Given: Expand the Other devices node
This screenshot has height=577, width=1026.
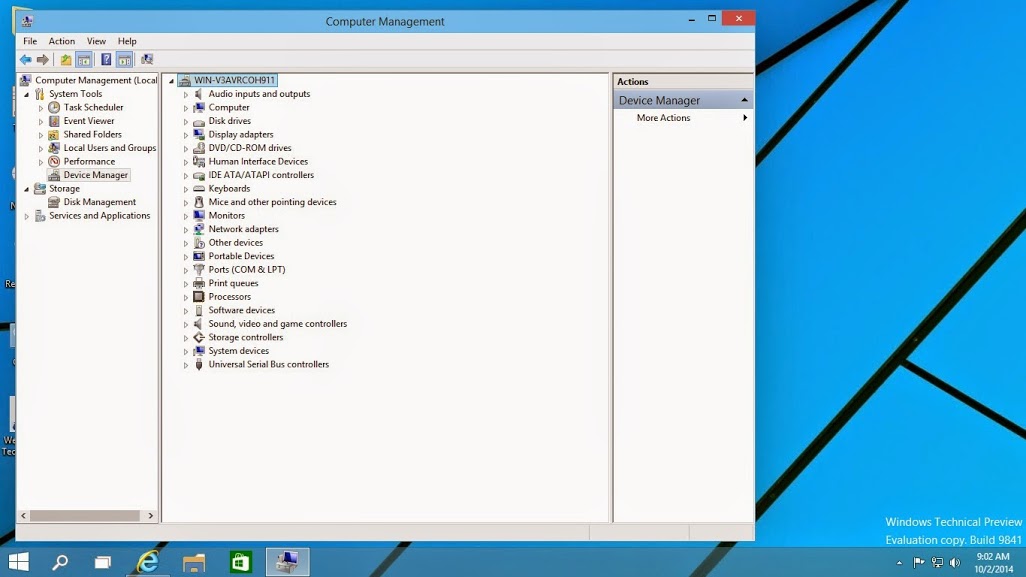Looking at the screenshot, I should tap(186, 243).
